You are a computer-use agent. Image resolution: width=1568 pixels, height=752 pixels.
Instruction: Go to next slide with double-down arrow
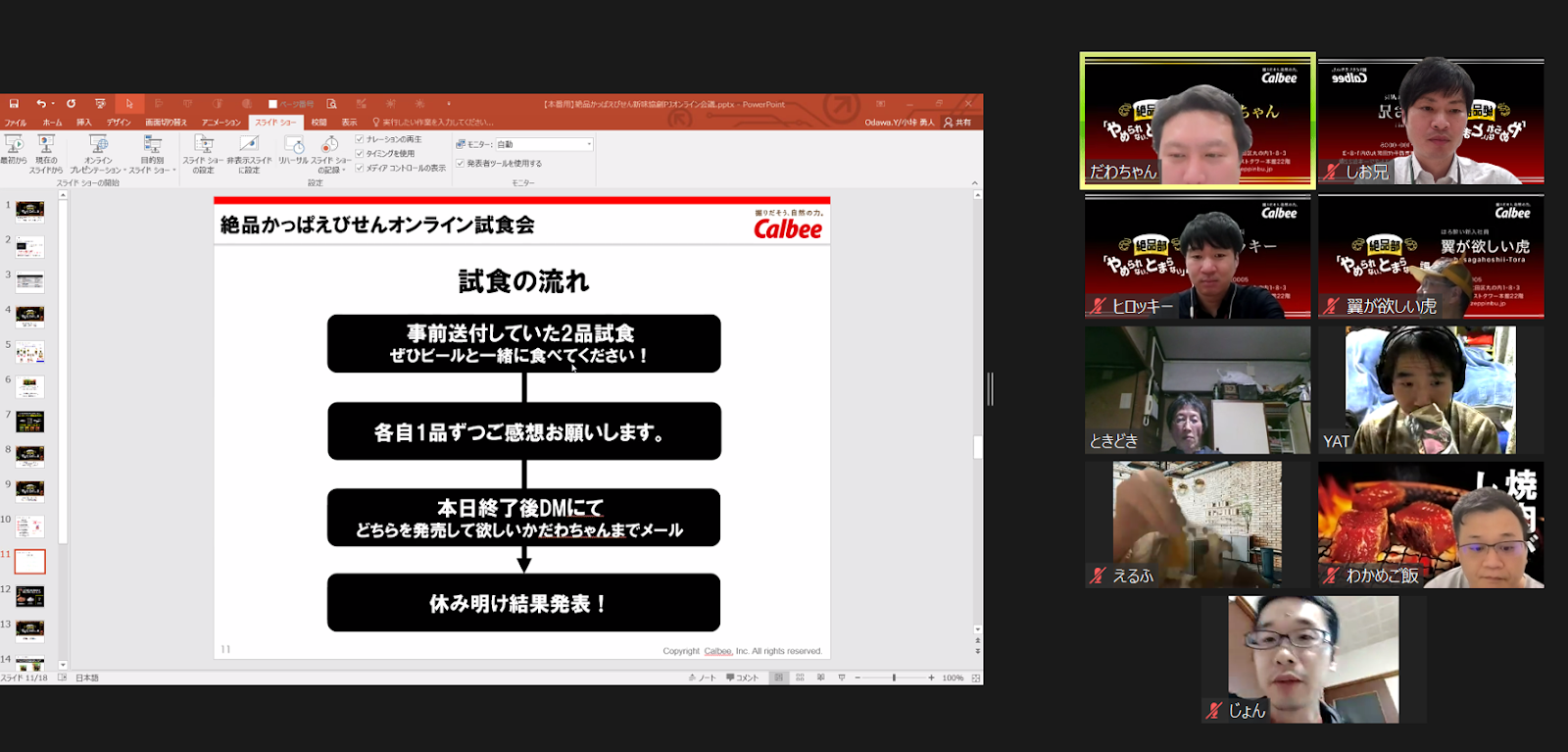click(x=977, y=652)
